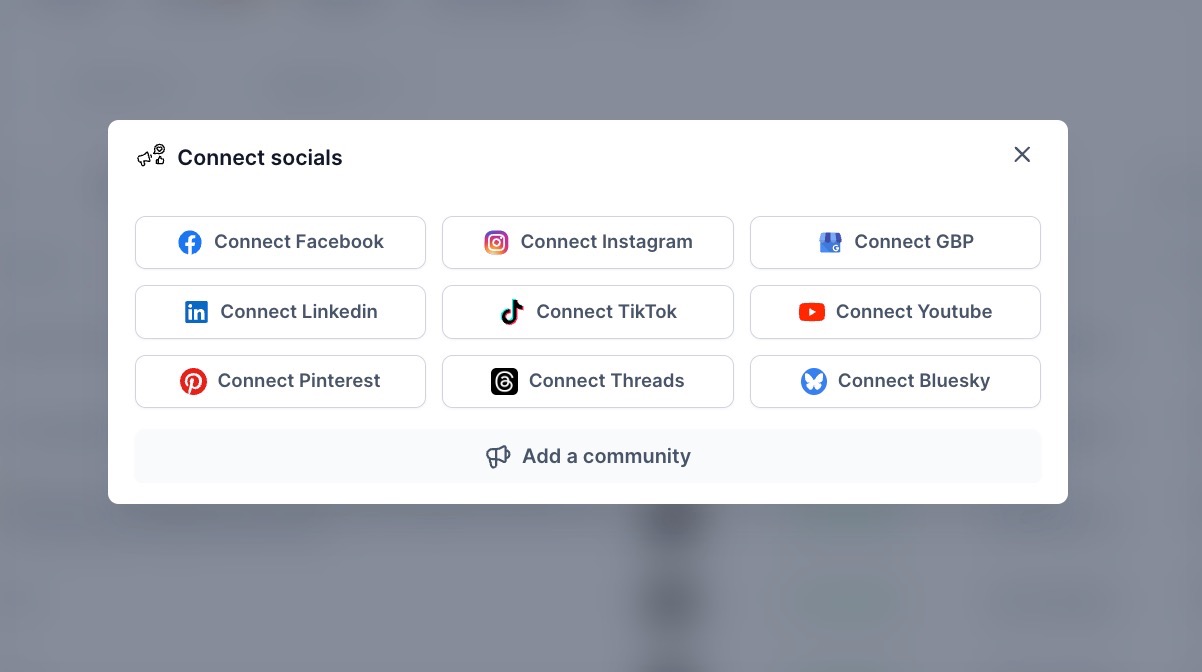The height and width of the screenshot is (672, 1202).
Task: Click the Google Business Profile storefront icon
Action: [830, 242]
